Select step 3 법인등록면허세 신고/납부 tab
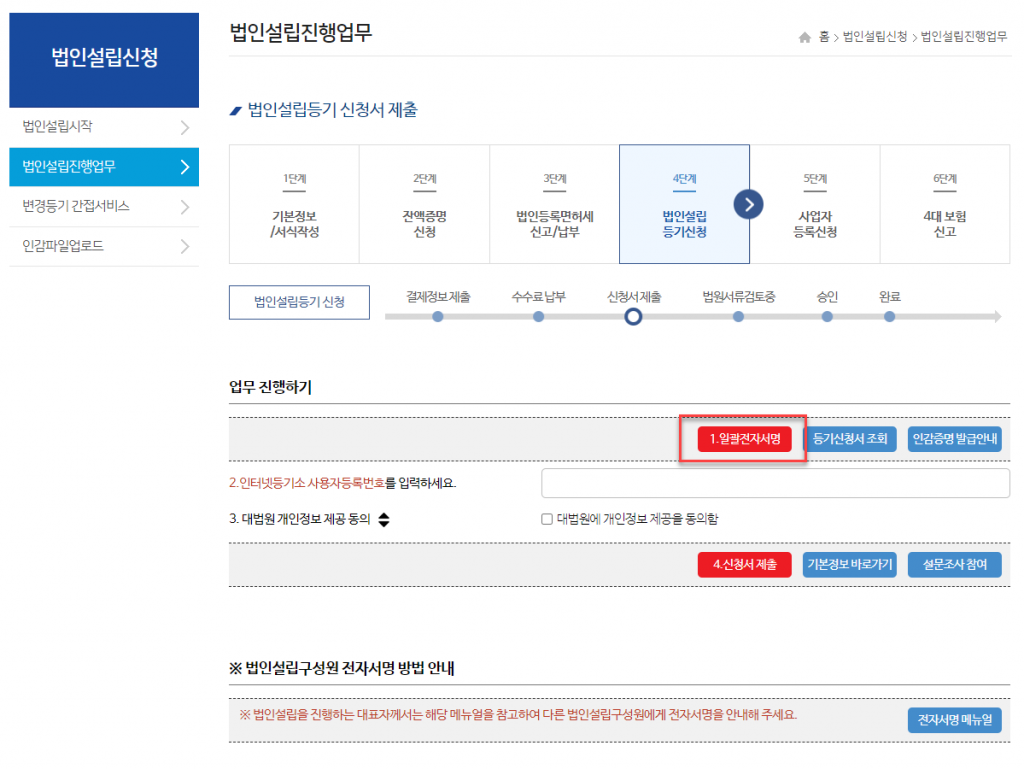Screen dimensions: 1024x769 click(x=554, y=204)
